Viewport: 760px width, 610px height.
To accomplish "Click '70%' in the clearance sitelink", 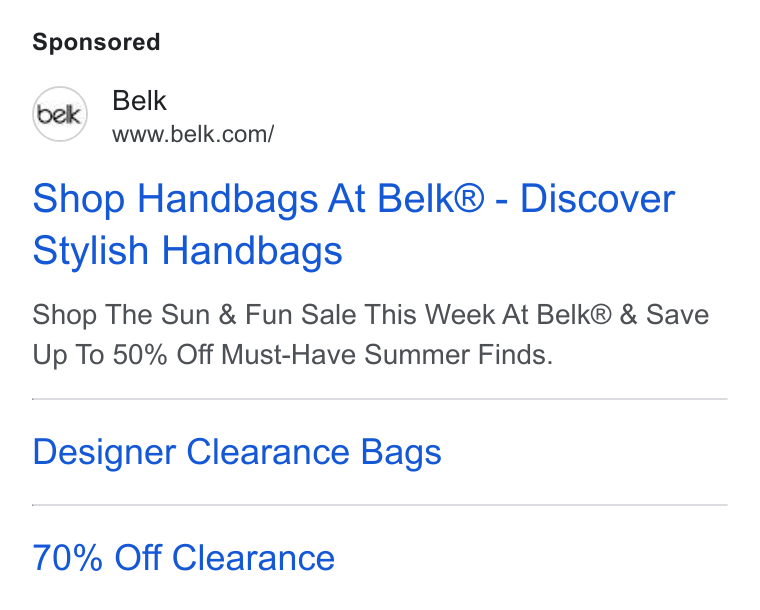I will pos(67,558).
